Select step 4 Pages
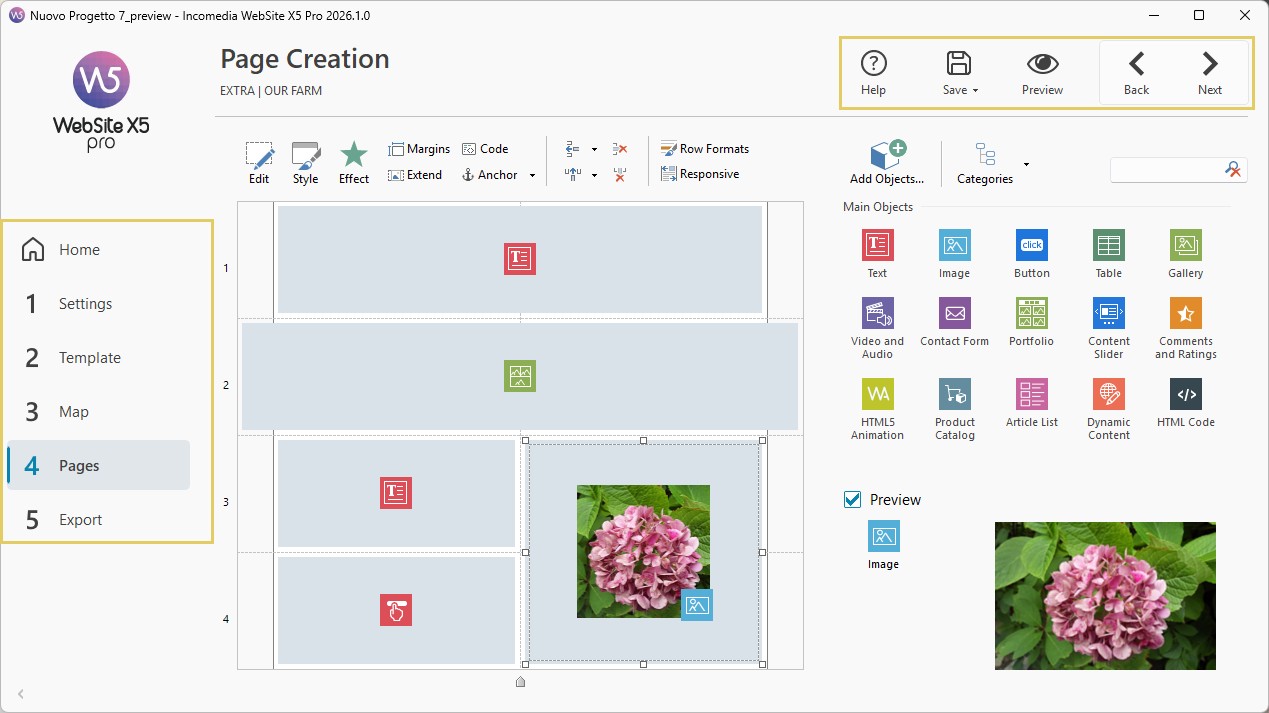Image resolution: width=1269 pixels, height=713 pixels. click(98, 465)
